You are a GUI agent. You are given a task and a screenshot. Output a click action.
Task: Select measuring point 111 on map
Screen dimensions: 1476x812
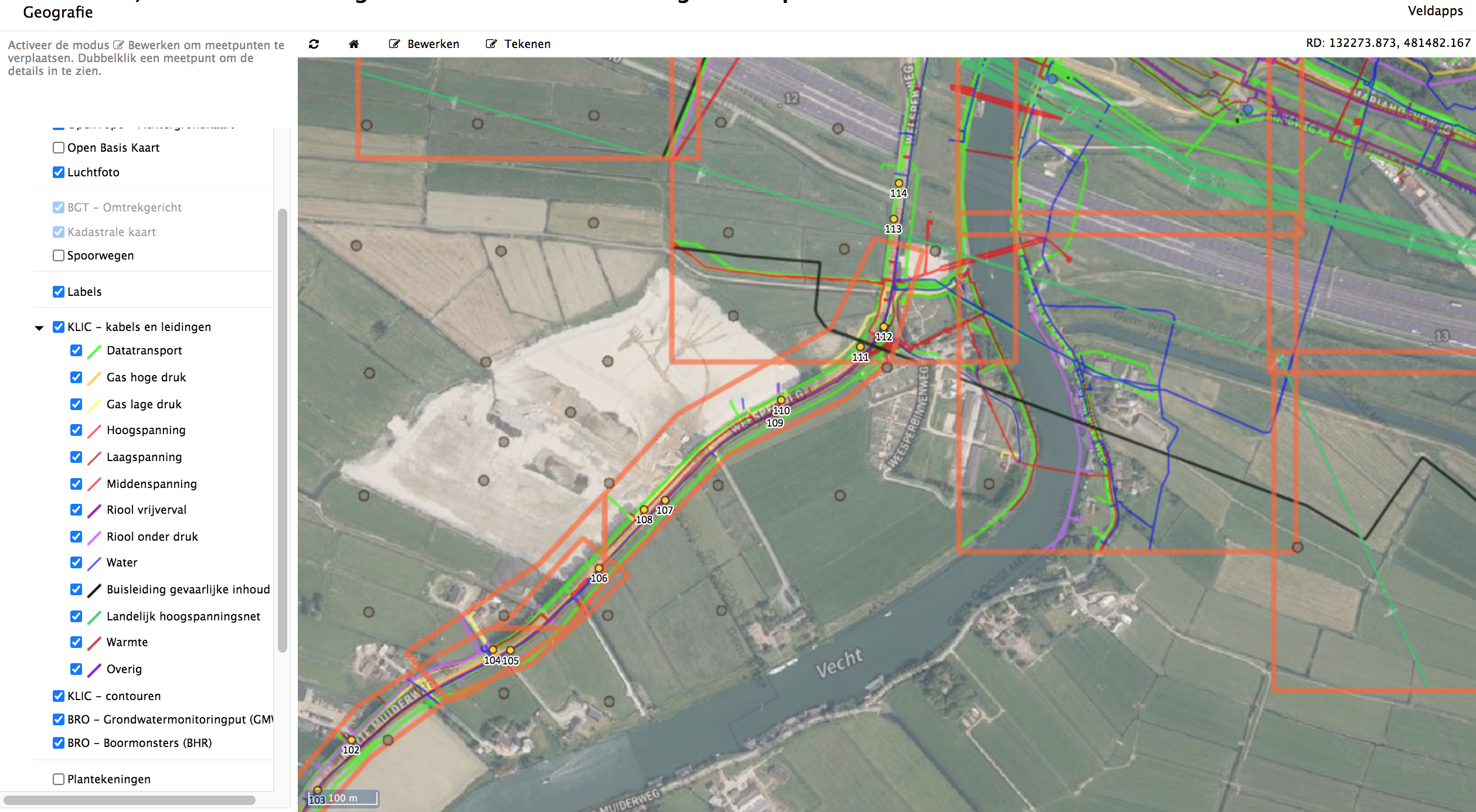coord(860,347)
